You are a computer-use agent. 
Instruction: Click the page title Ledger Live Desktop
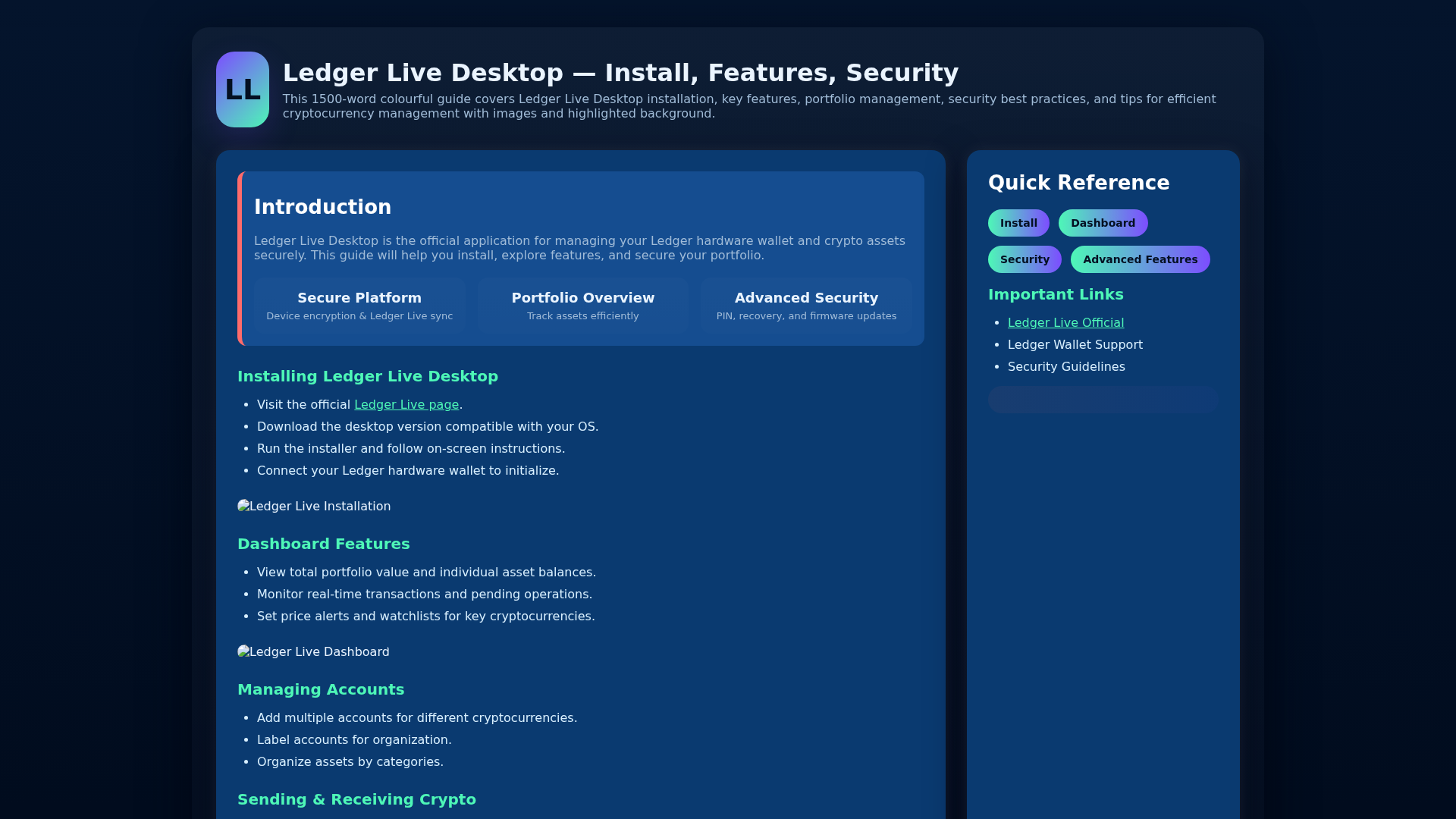point(620,73)
